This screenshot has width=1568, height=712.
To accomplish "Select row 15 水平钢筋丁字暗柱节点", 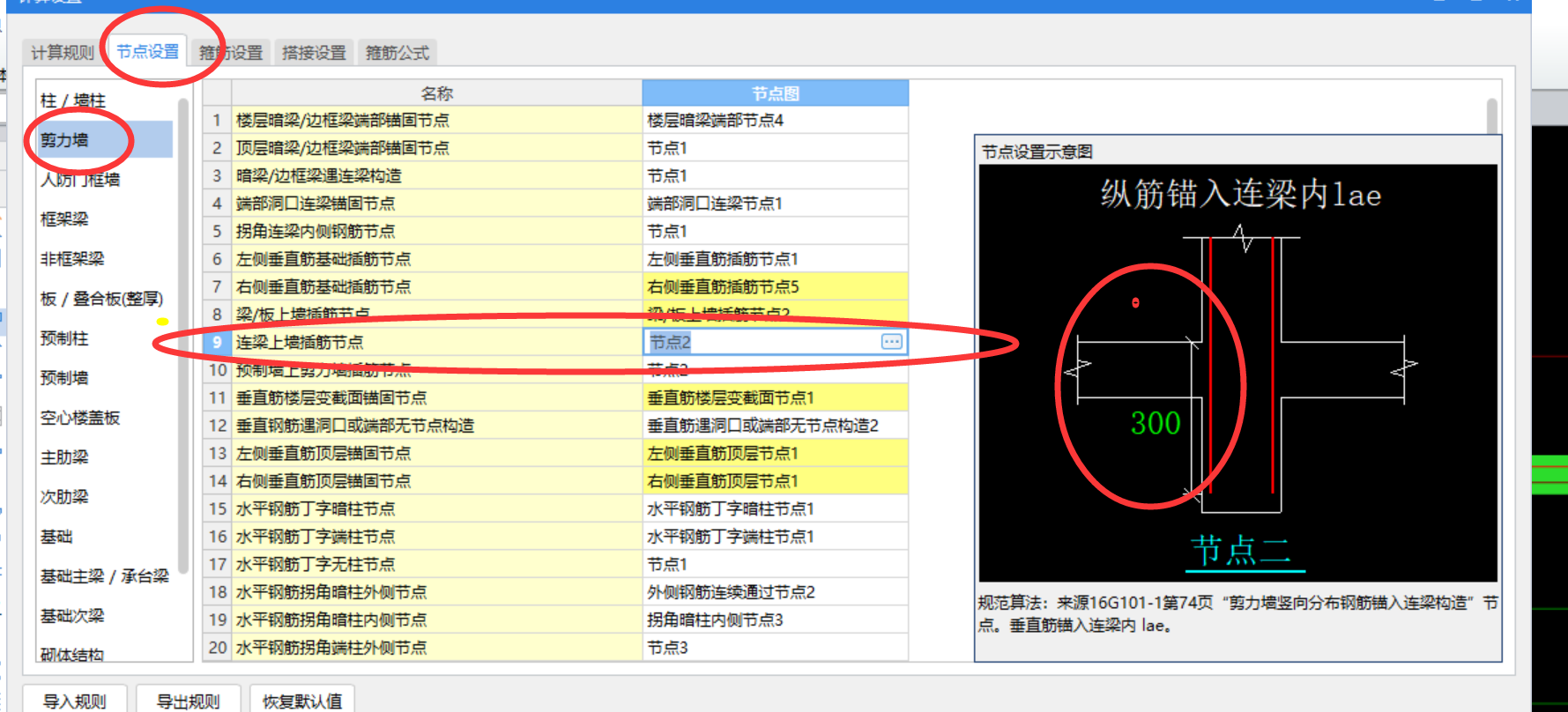I will click(x=437, y=508).
